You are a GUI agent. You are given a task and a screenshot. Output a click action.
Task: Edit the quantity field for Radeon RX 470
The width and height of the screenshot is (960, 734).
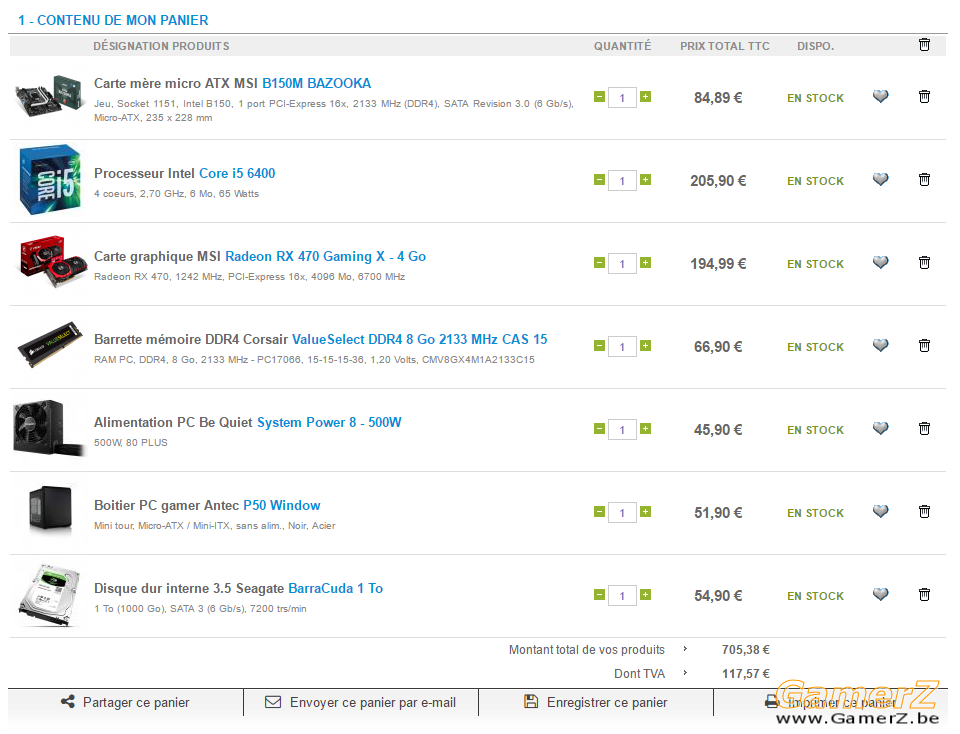(622, 264)
